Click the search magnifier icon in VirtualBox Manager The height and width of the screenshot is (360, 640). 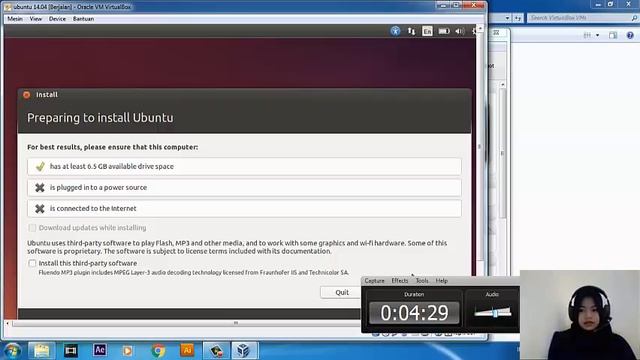(634, 18)
